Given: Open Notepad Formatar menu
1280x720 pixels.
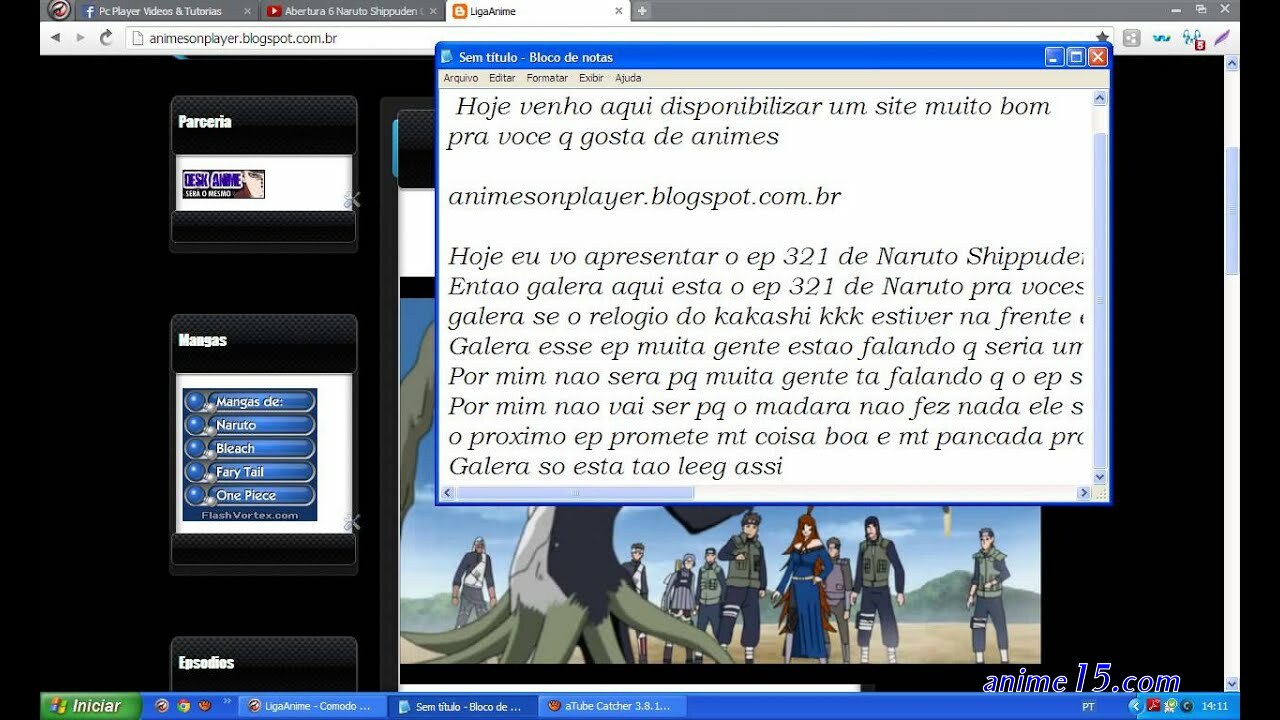Looking at the screenshot, I should tap(547, 78).
